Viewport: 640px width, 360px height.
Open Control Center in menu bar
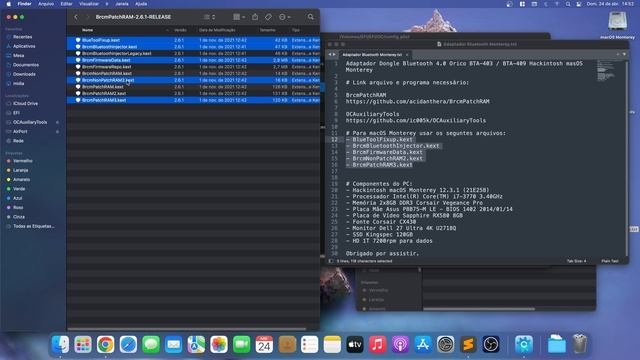579,4
